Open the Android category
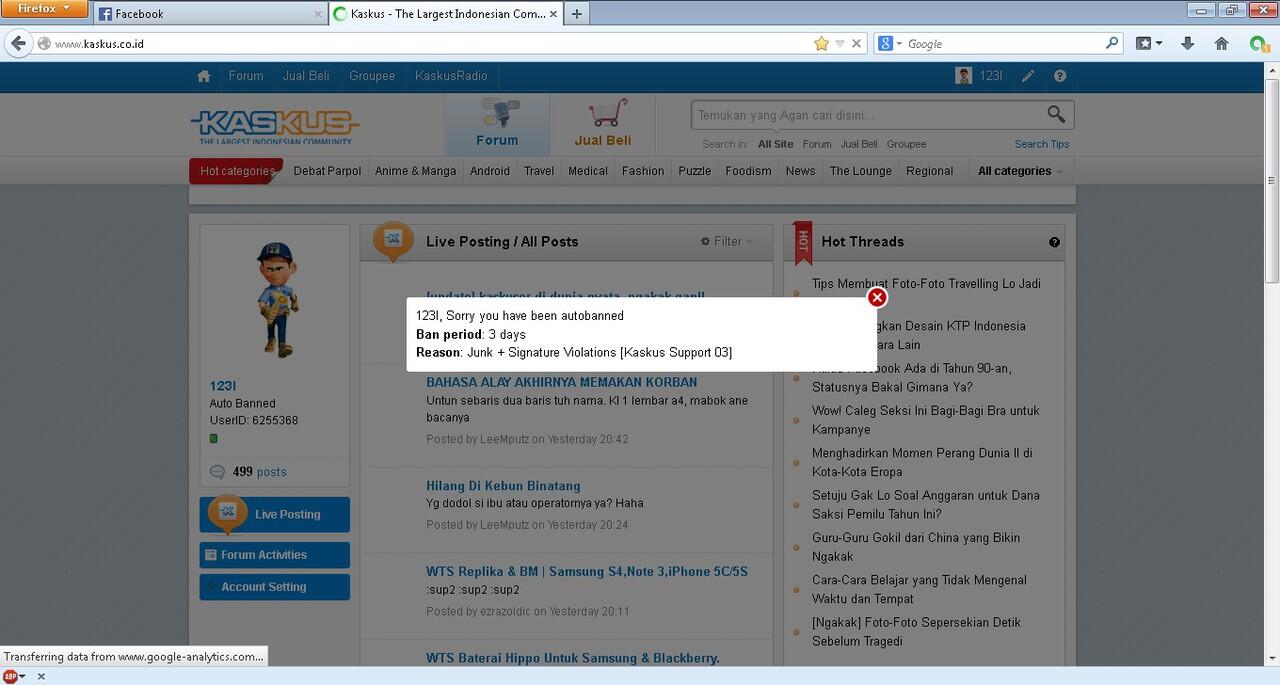The width and height of the screenshot is (1280, 685). click(x=490, y=171)
